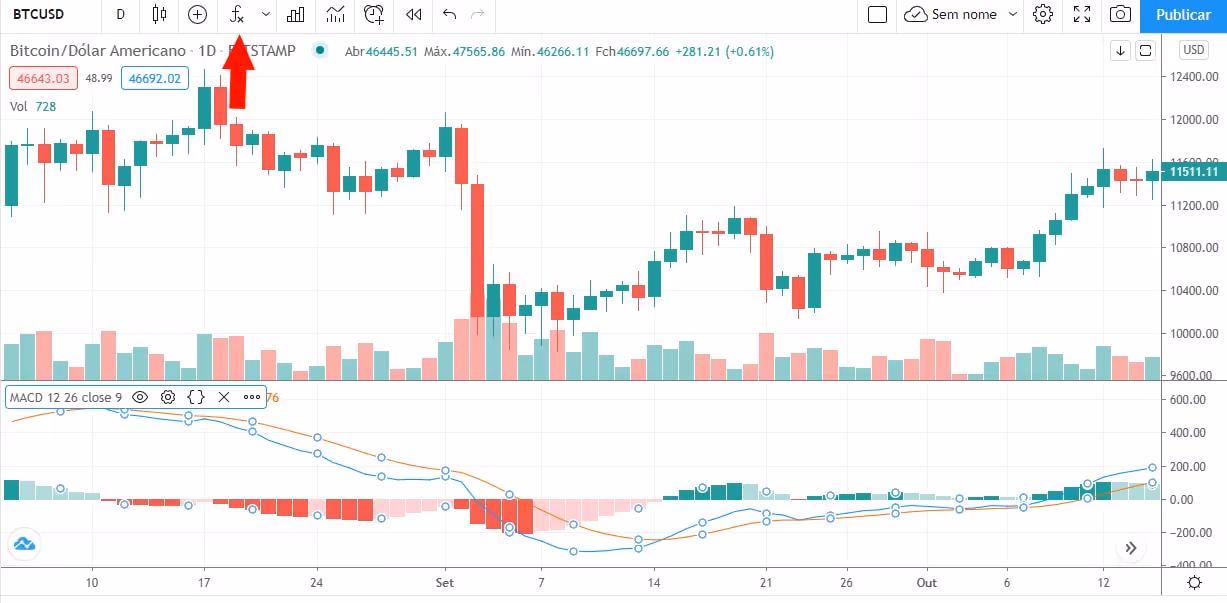Expand the chevron next to the Indicators icon
This screenshot has height=603, width=1227.
tap(264, 15)
